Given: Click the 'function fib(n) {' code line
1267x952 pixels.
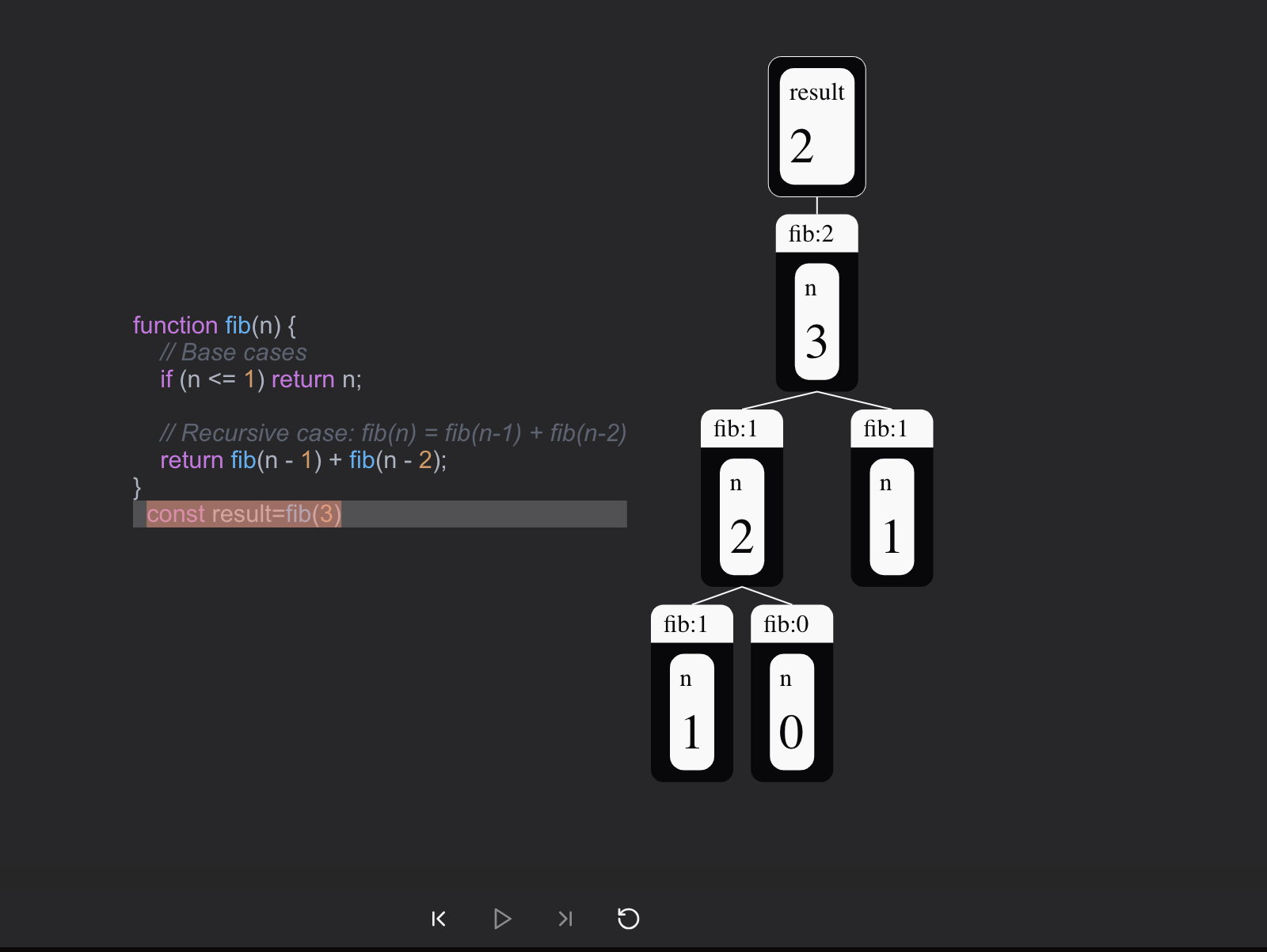Looking at the screenshot, I should [215, 326].
